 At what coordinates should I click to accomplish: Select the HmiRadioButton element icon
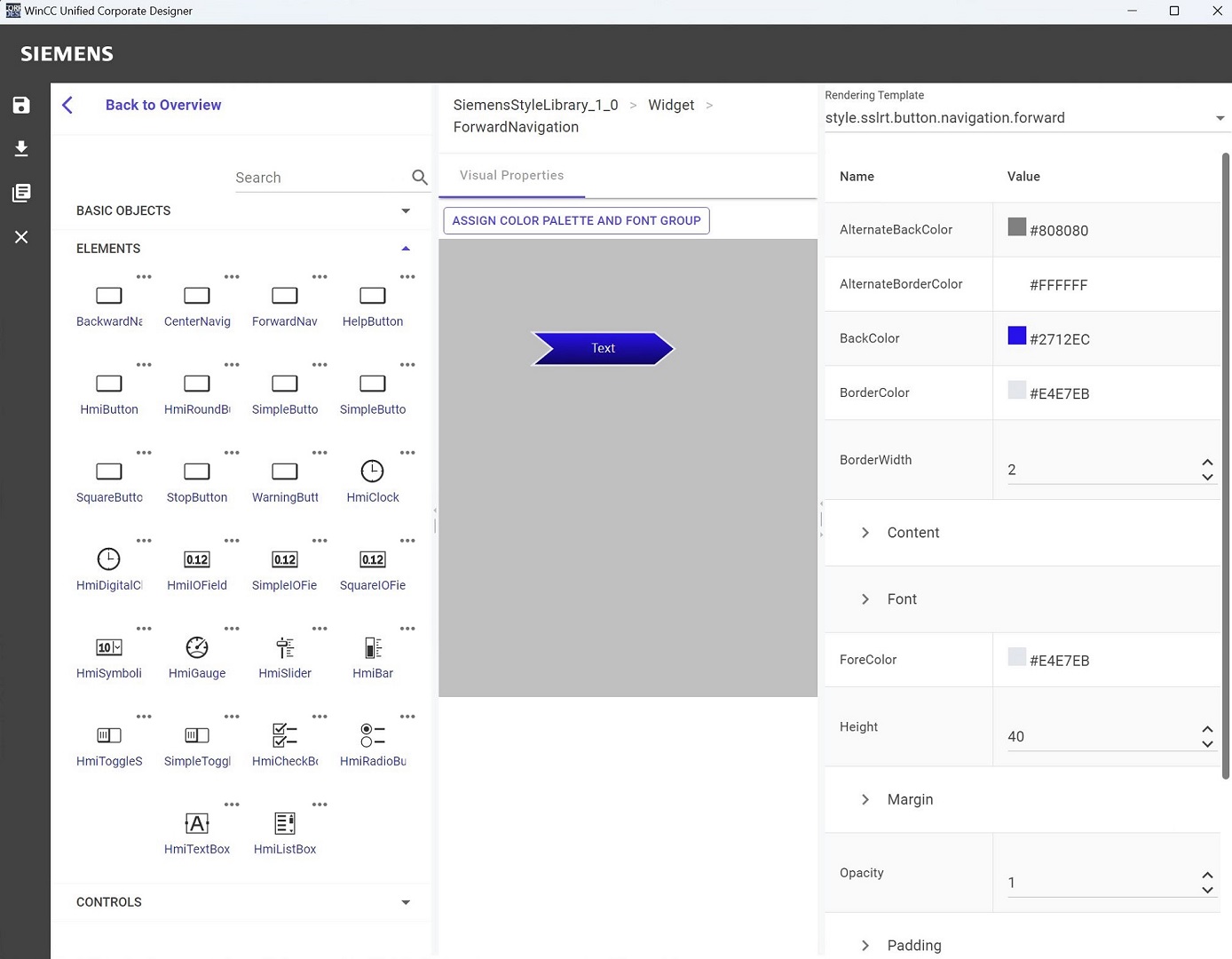coord(373,735)
